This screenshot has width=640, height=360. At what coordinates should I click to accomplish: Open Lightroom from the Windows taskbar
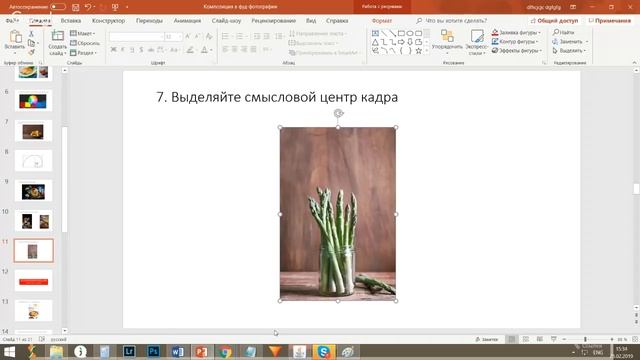point(129,351)
